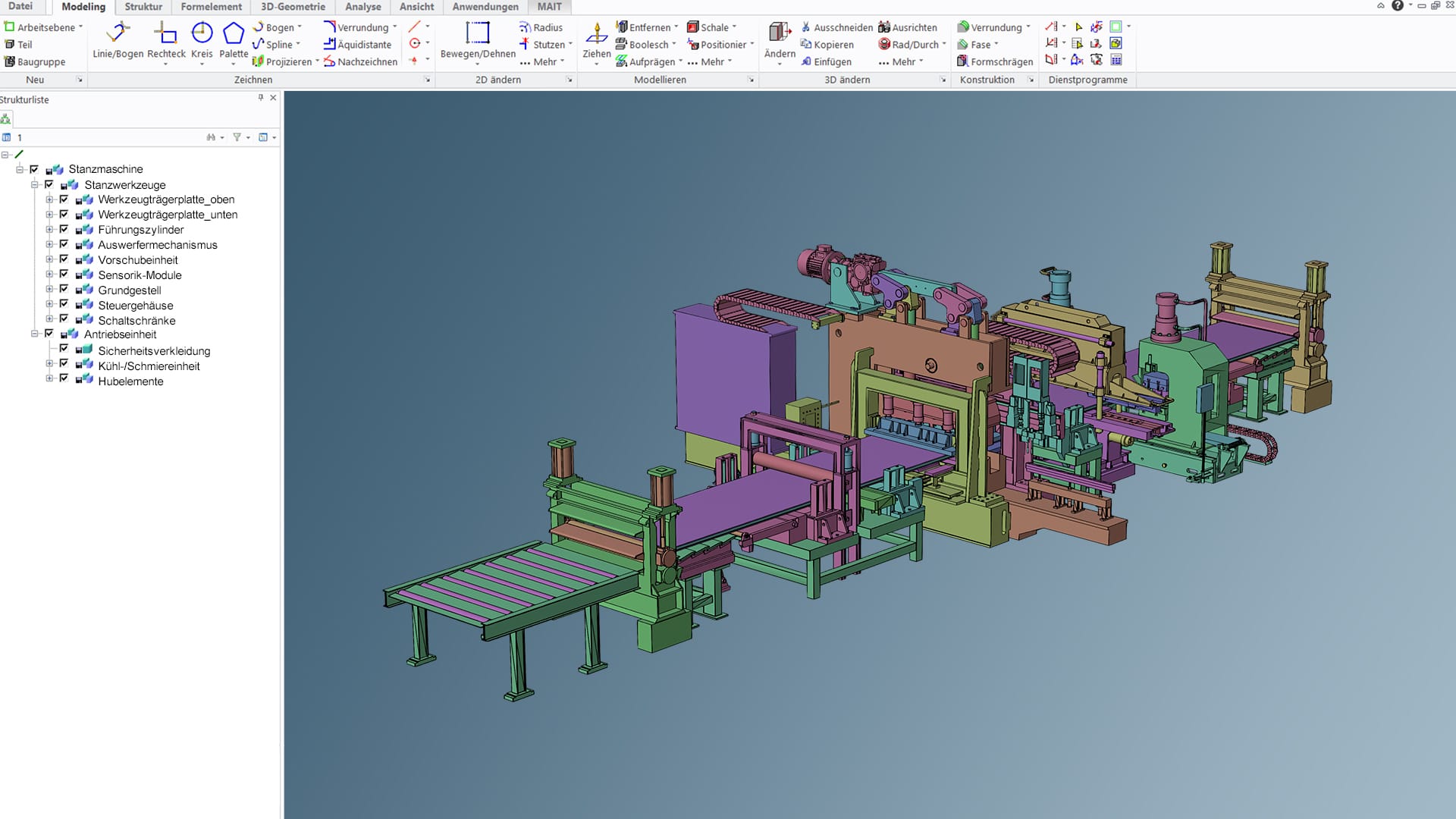Create a new Baugruppe
This screenshot has width=1456, height=819.
point(35,62)
